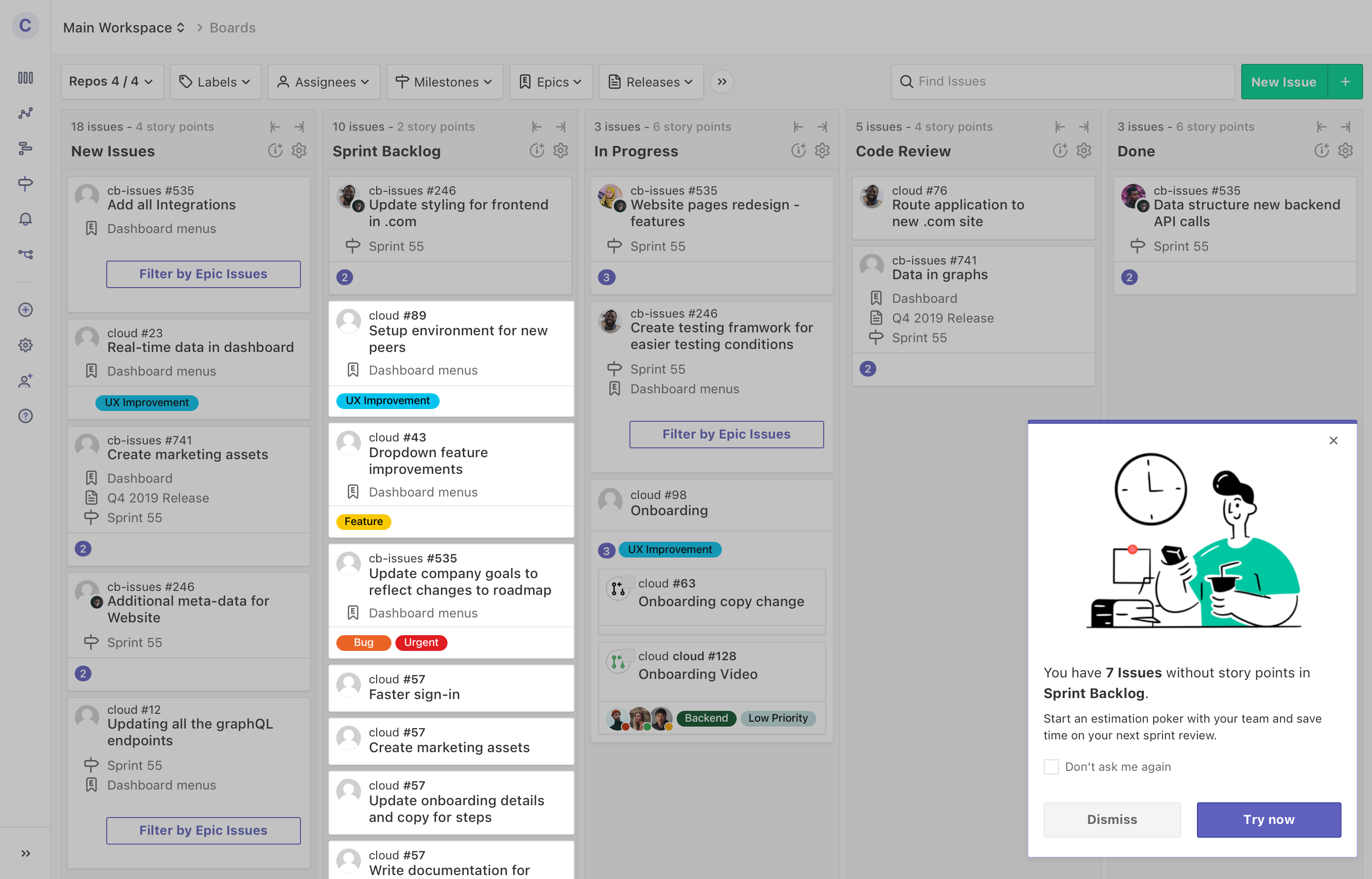
Task: Collapse the In Progress pipeline left arrow
Action: point(798,127)
